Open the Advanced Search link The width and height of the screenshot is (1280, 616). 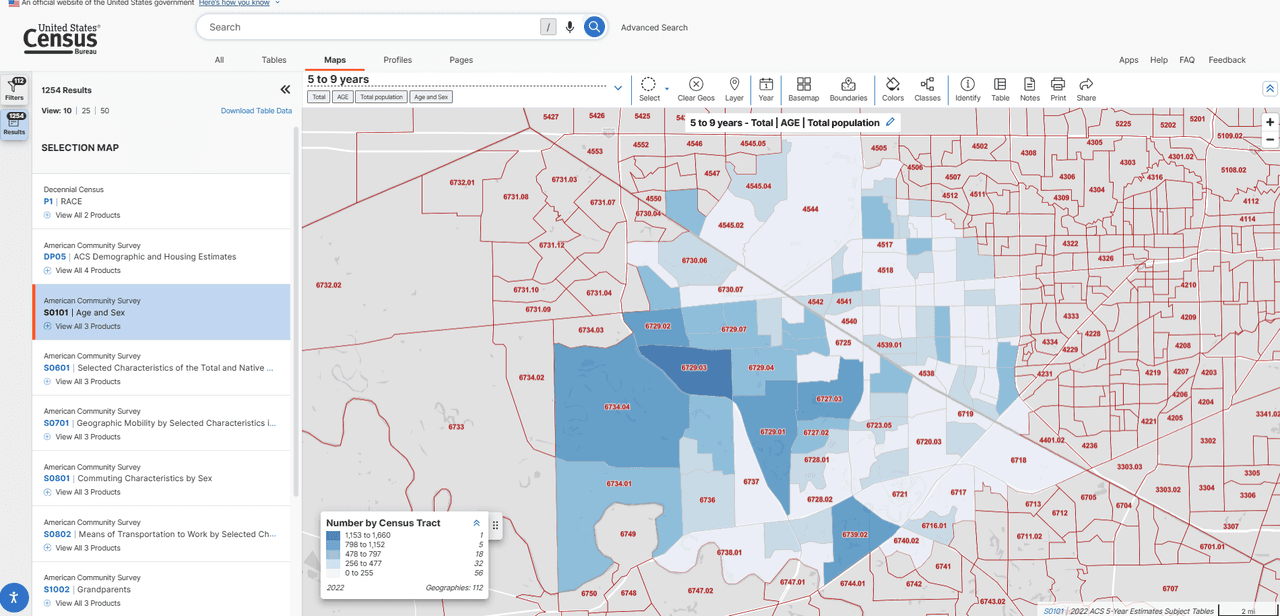coord(654,28)
